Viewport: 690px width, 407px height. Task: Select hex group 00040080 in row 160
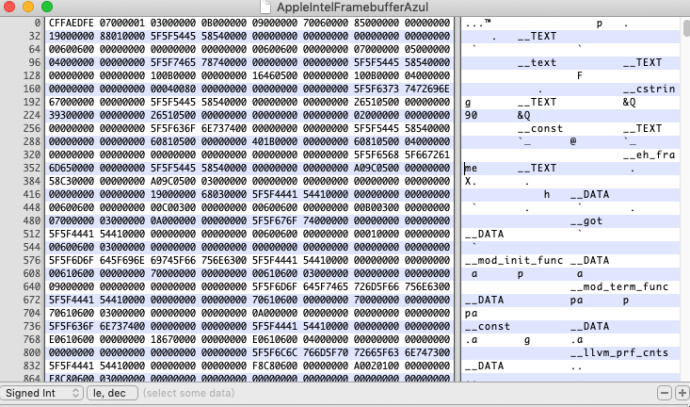[173, 89]
